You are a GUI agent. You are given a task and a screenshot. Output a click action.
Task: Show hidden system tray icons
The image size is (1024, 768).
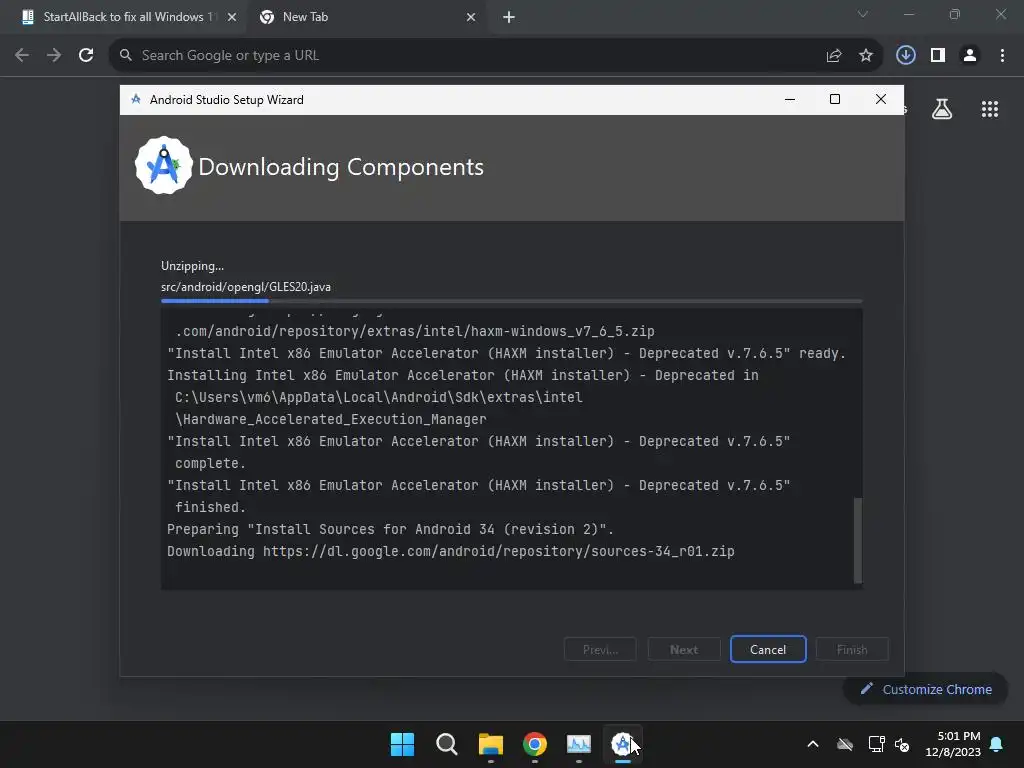(x=813, y=744)
